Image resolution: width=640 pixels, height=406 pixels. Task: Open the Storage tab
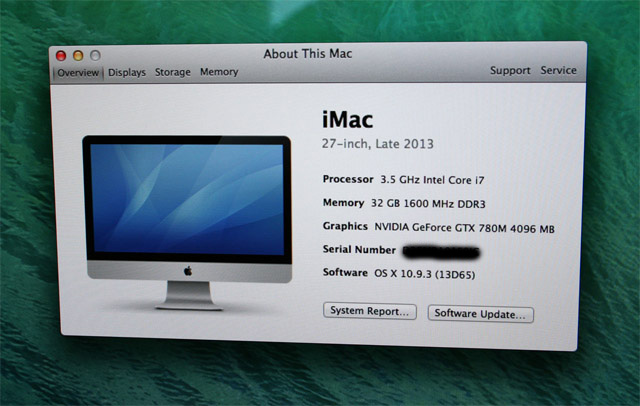tap(173, 72)
